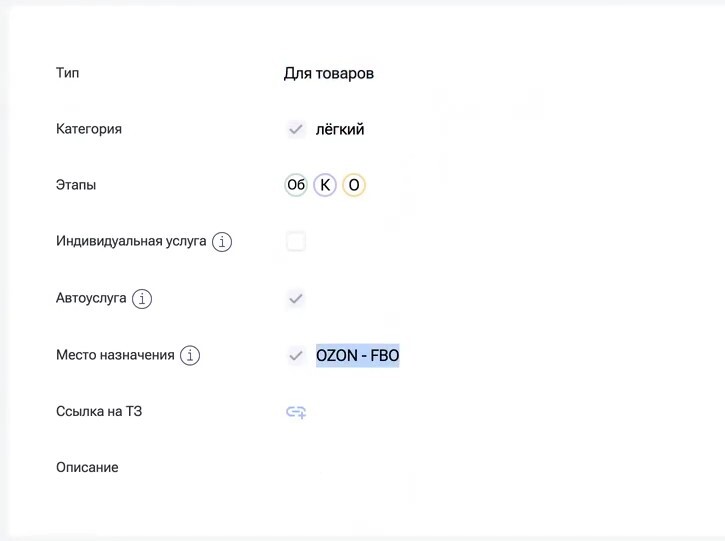Click the Описание field label
This screenshot has height=541, width=725.
click(87, 467)
